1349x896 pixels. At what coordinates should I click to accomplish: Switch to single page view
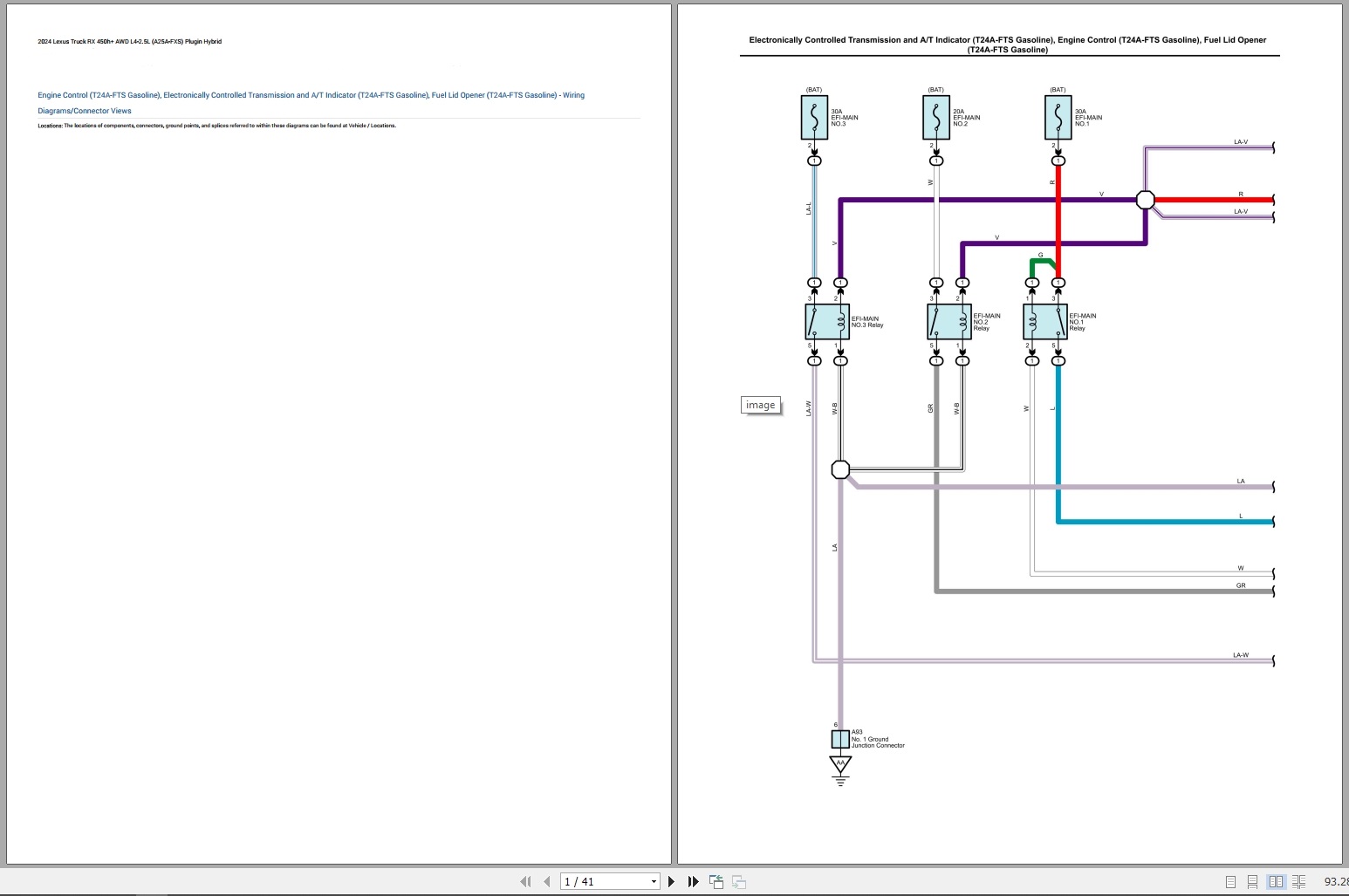[1230, 882]
